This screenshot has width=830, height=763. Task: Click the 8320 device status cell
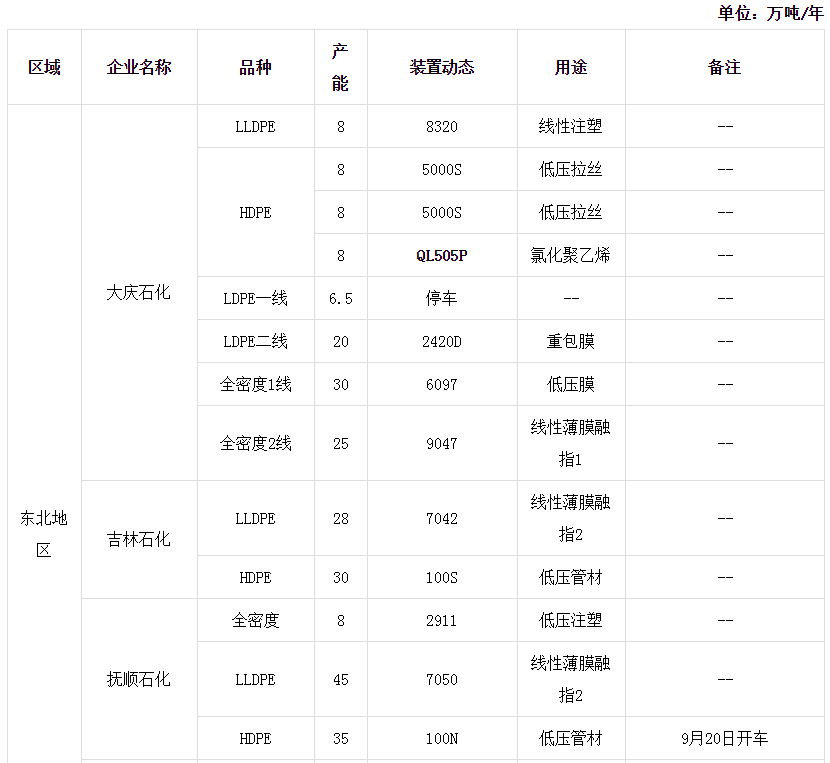[x=442, y=127]
